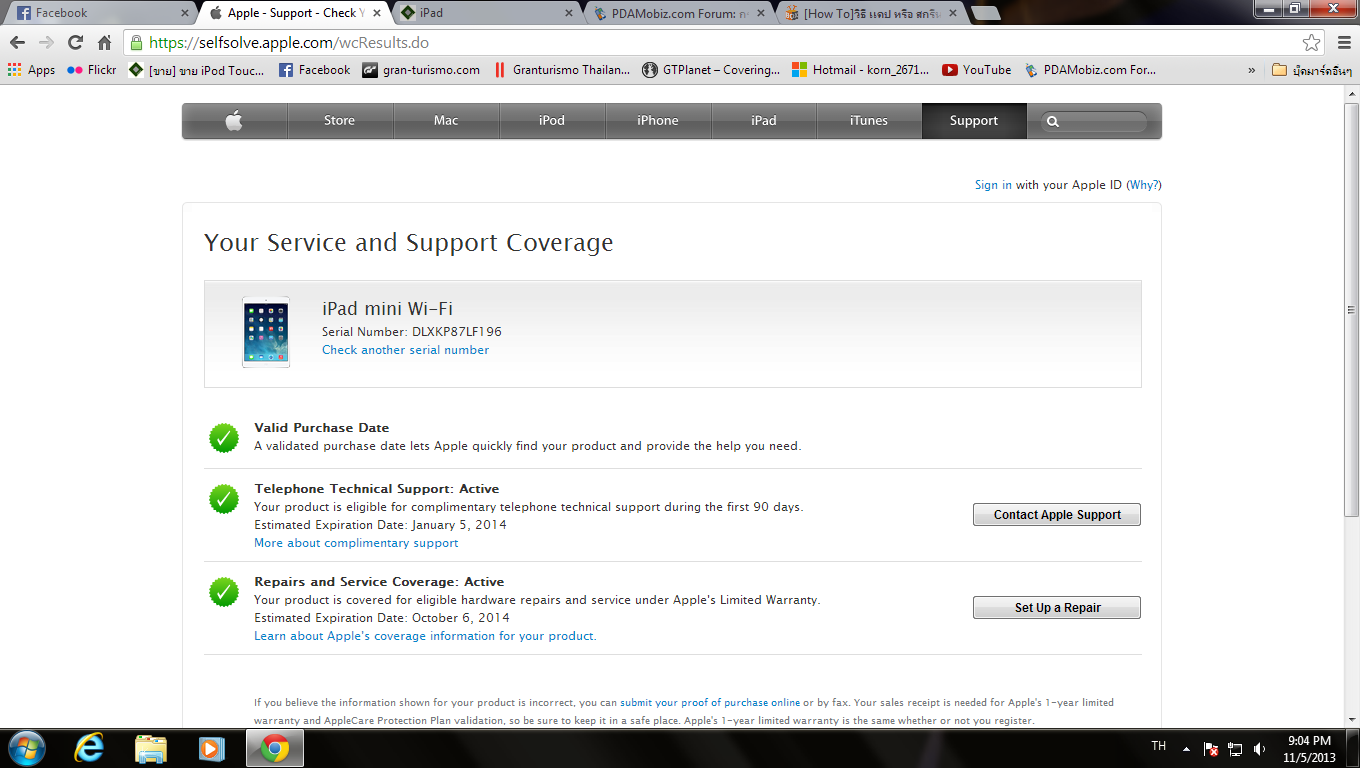Viewport: 1360px width, 768px height.
Task: Expand the bookmarks overflow chevron
Action: [x=1251, y=70]
